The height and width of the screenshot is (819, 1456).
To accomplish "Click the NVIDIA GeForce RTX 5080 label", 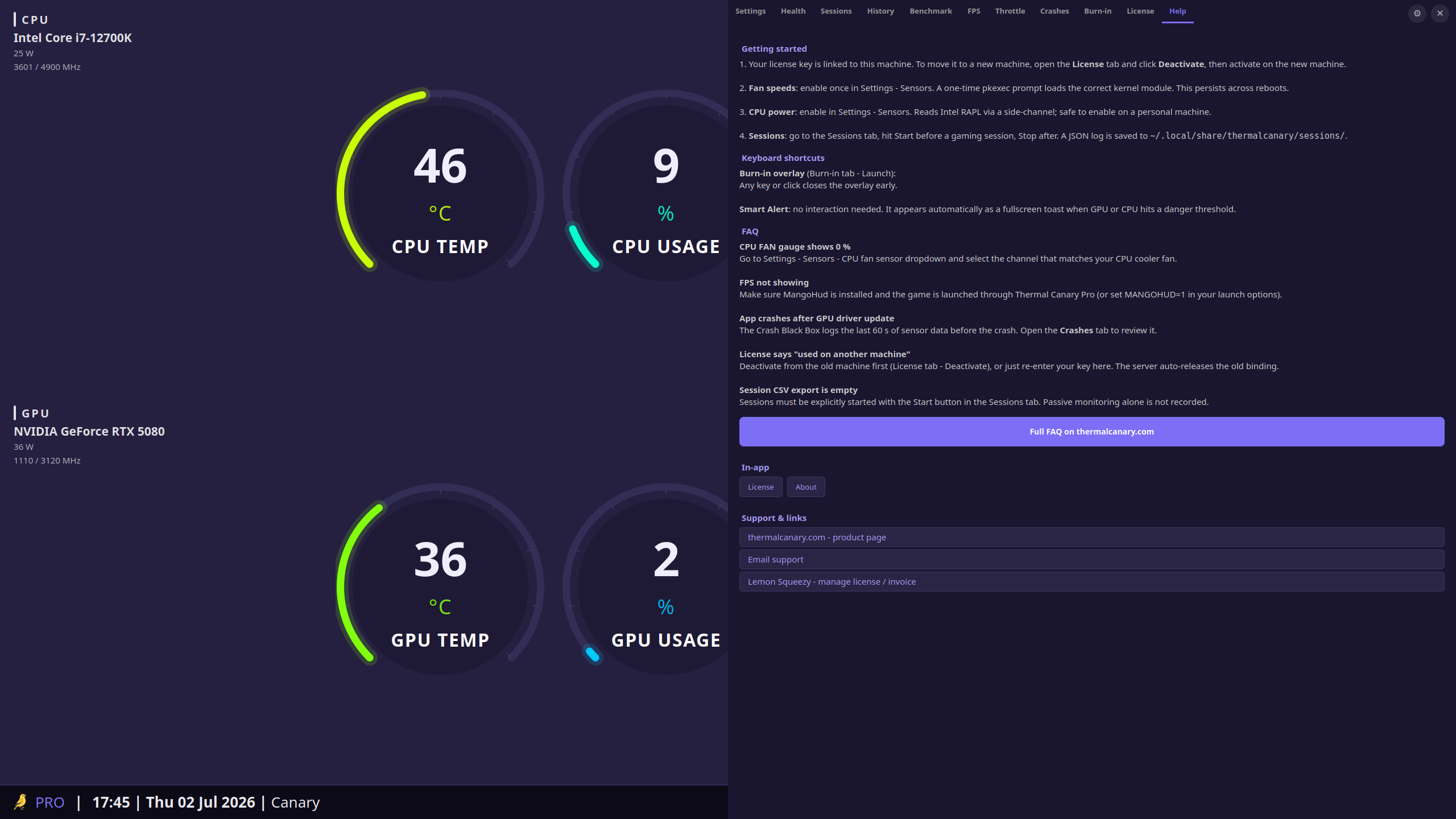I will tap(89, 432).
